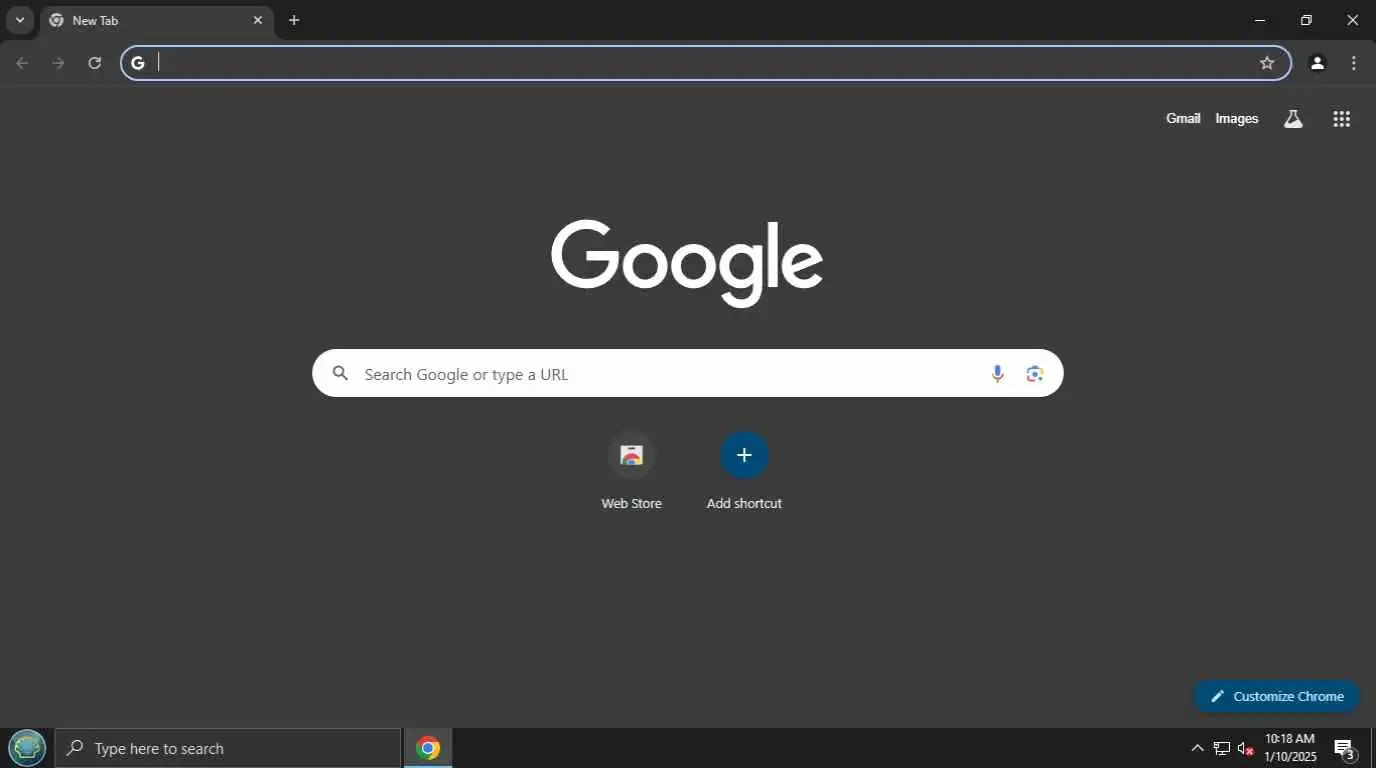Open the Windows Start button
Screen dimensions: 1376x768
pos(27,747)
